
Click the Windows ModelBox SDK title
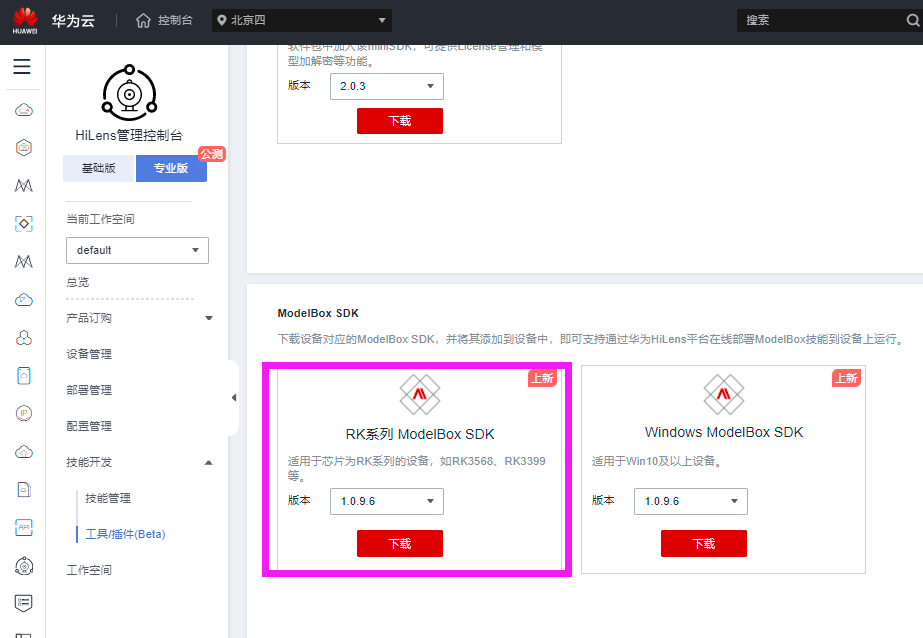pos(724,433)
